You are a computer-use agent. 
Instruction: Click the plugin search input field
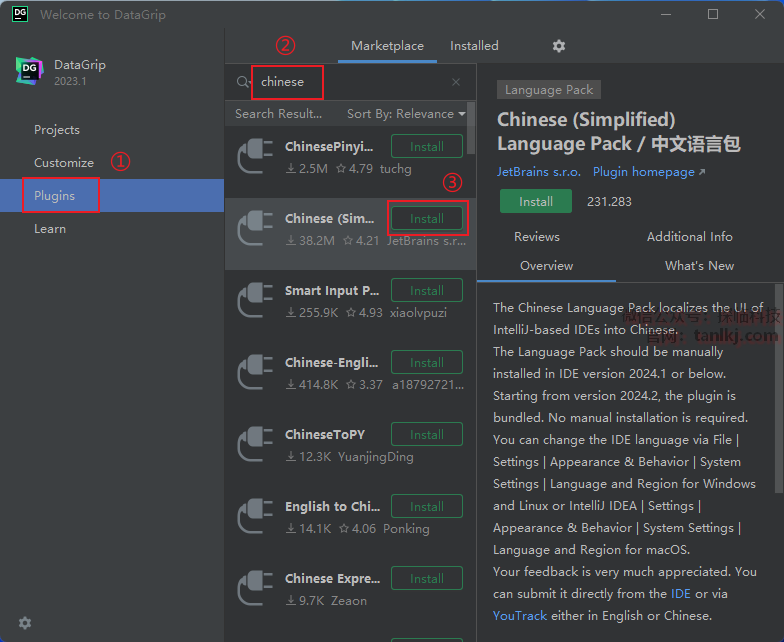click(x=350, y=82)
